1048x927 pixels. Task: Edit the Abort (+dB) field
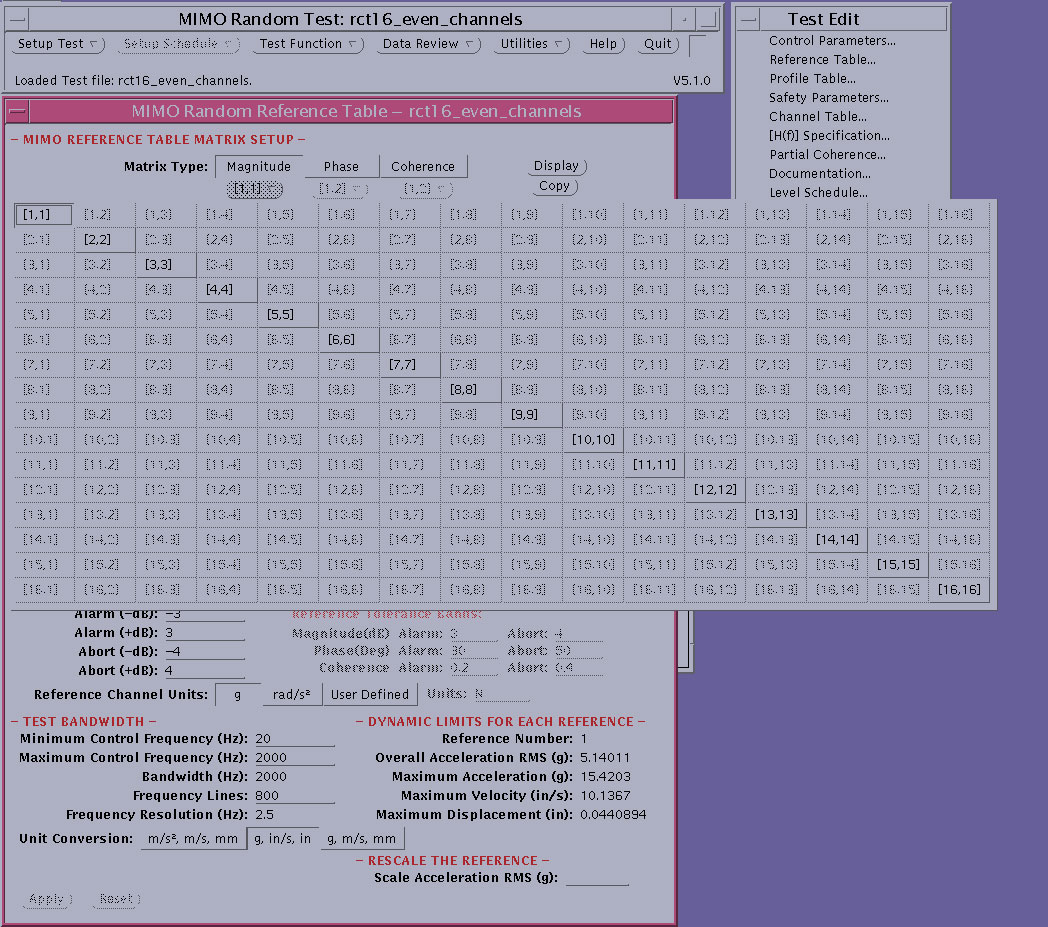click(x=204, y=670)
